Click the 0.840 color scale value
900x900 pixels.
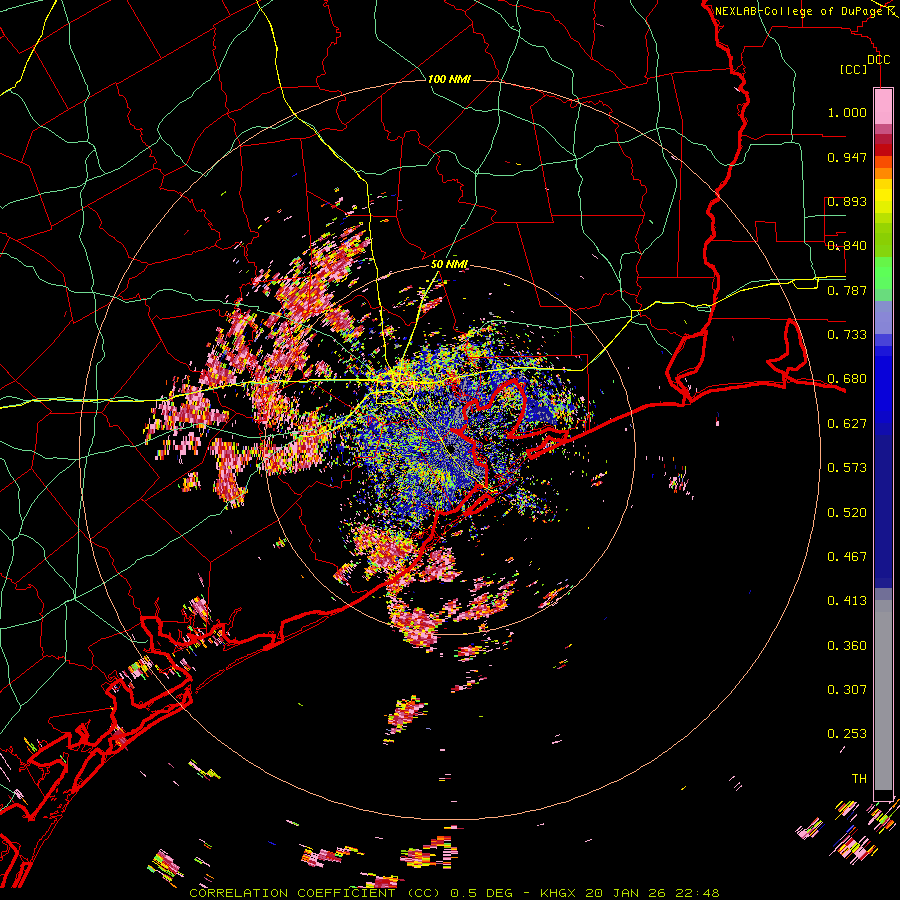coord(847,246)
